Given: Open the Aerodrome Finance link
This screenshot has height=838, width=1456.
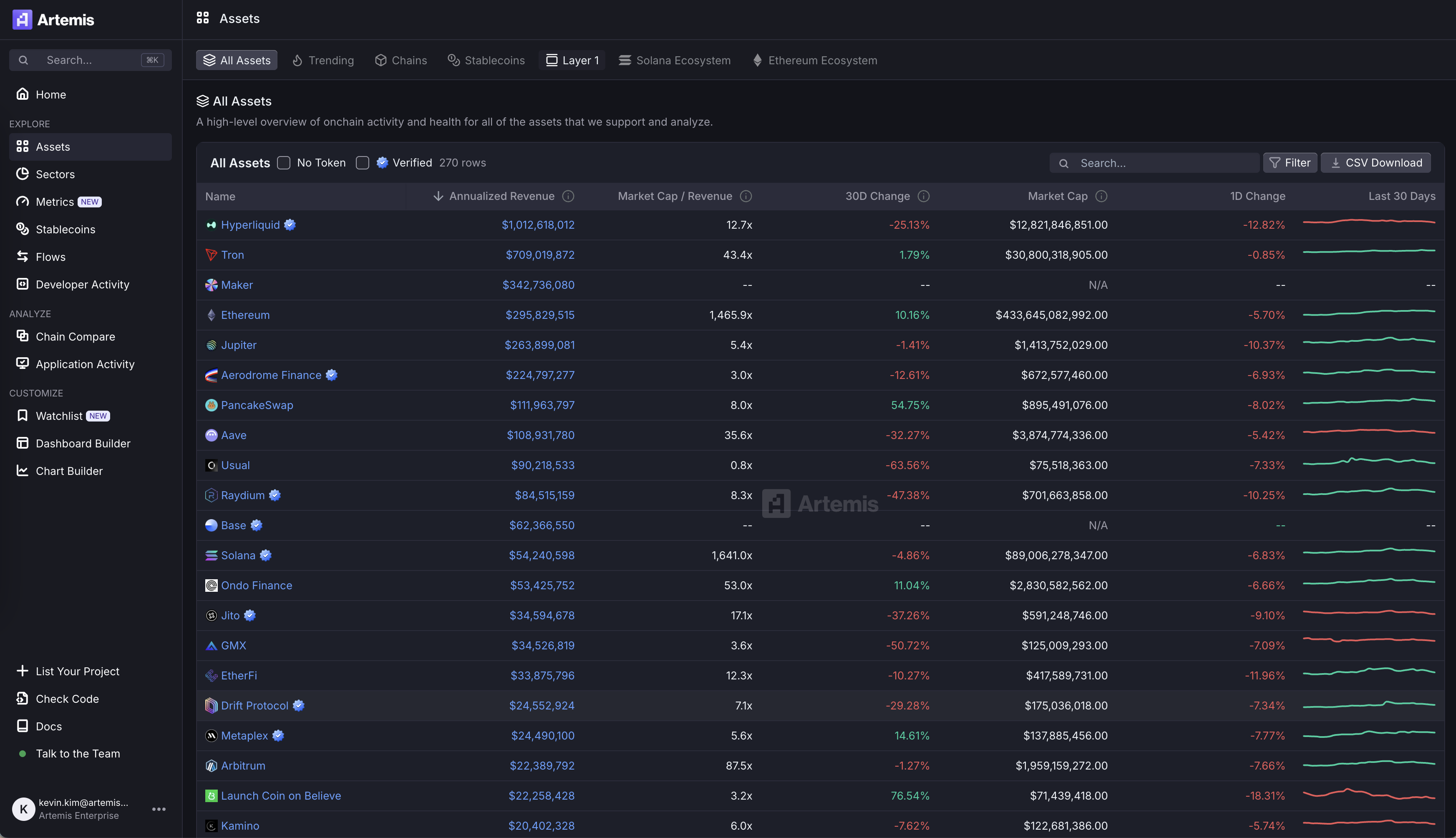Looking at the screenshot, I should [x=271, y=375].
